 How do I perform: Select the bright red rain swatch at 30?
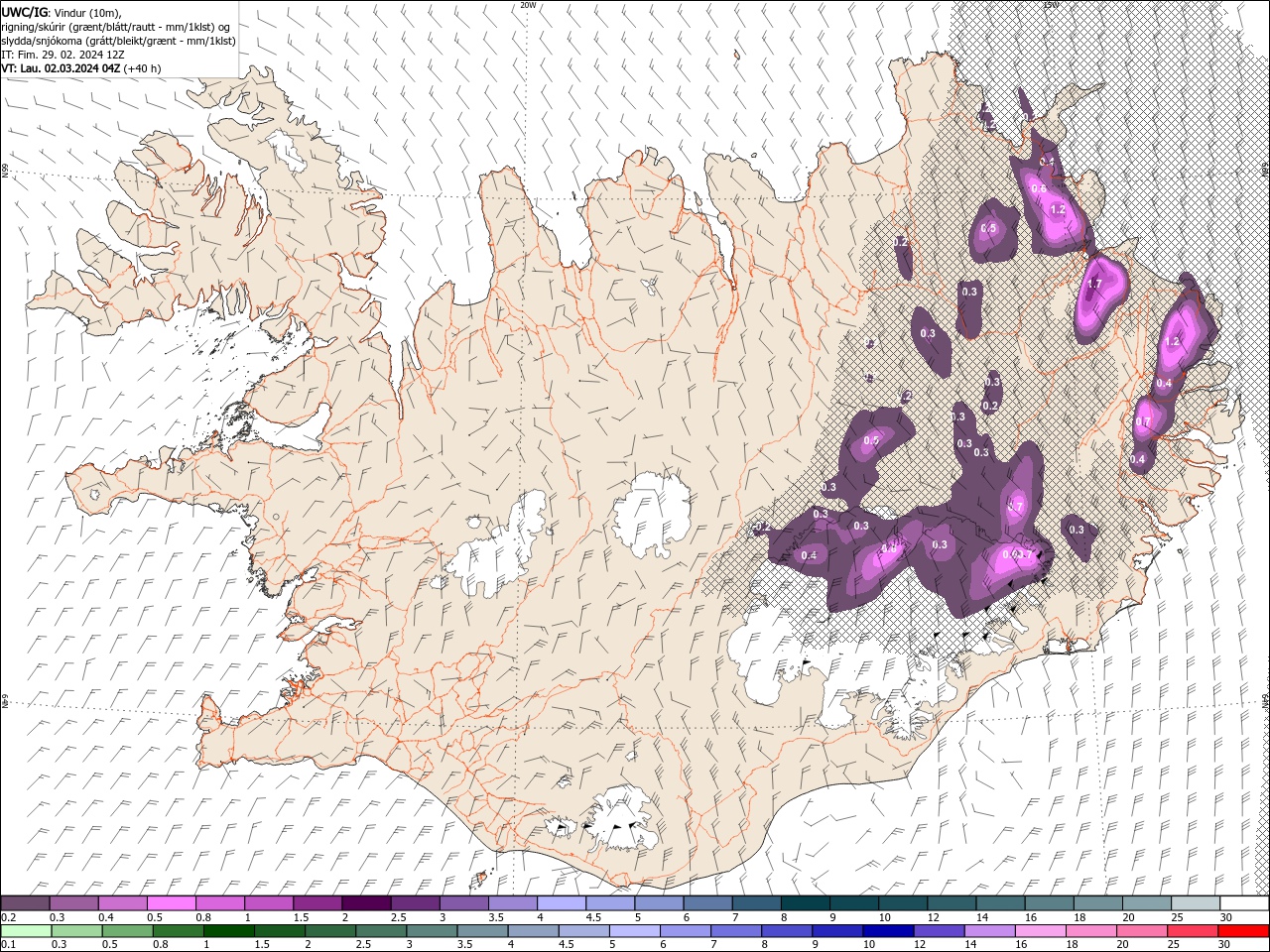[x=1243, y=931]
